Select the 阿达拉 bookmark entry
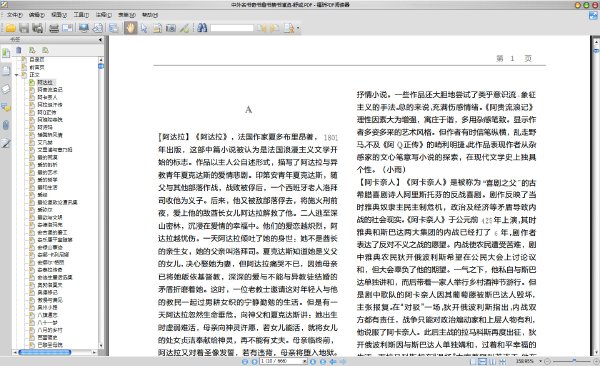 [45, 82]
